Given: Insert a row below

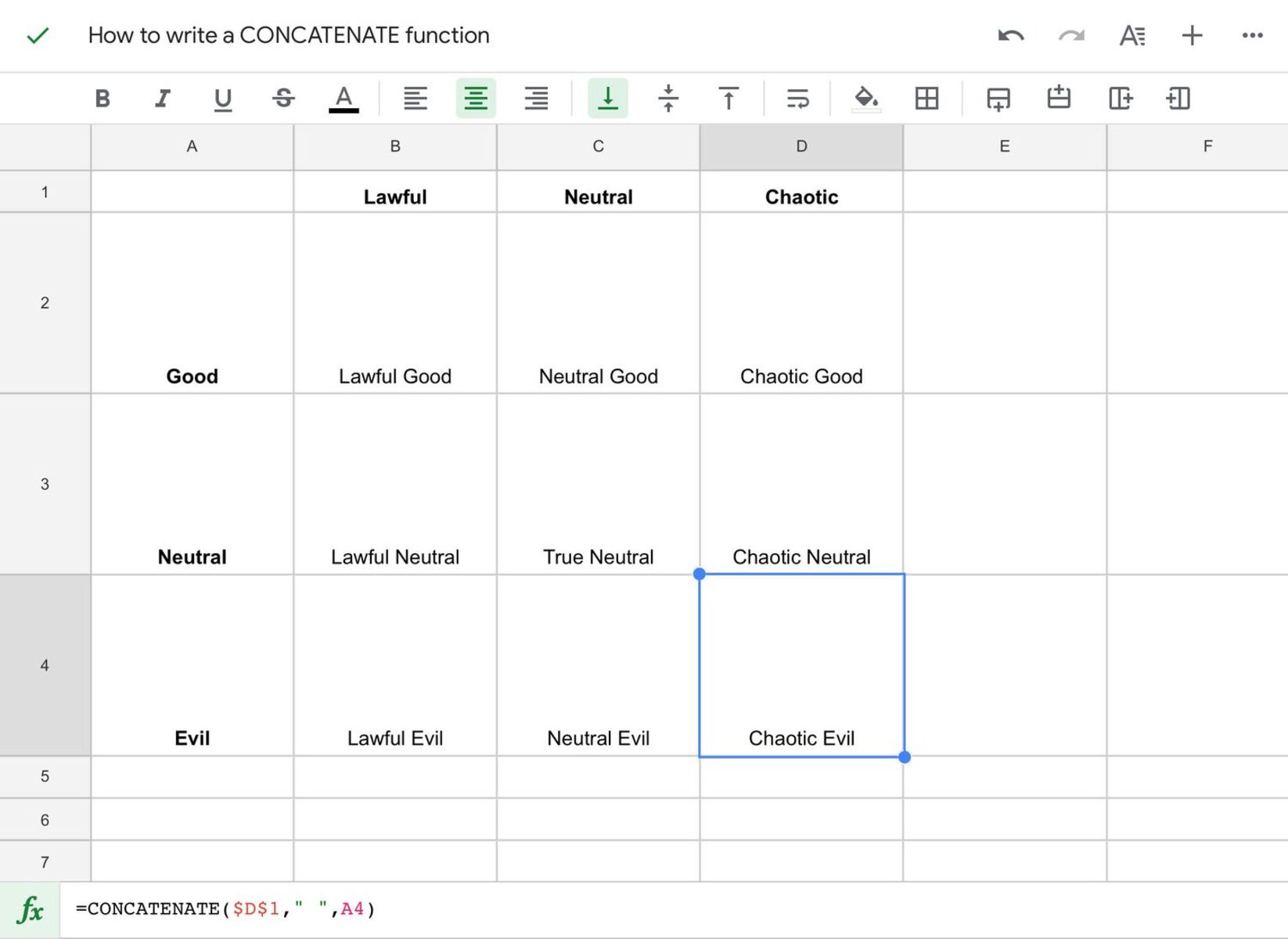Looking at the screenshot, I should [x=998, y=98].
